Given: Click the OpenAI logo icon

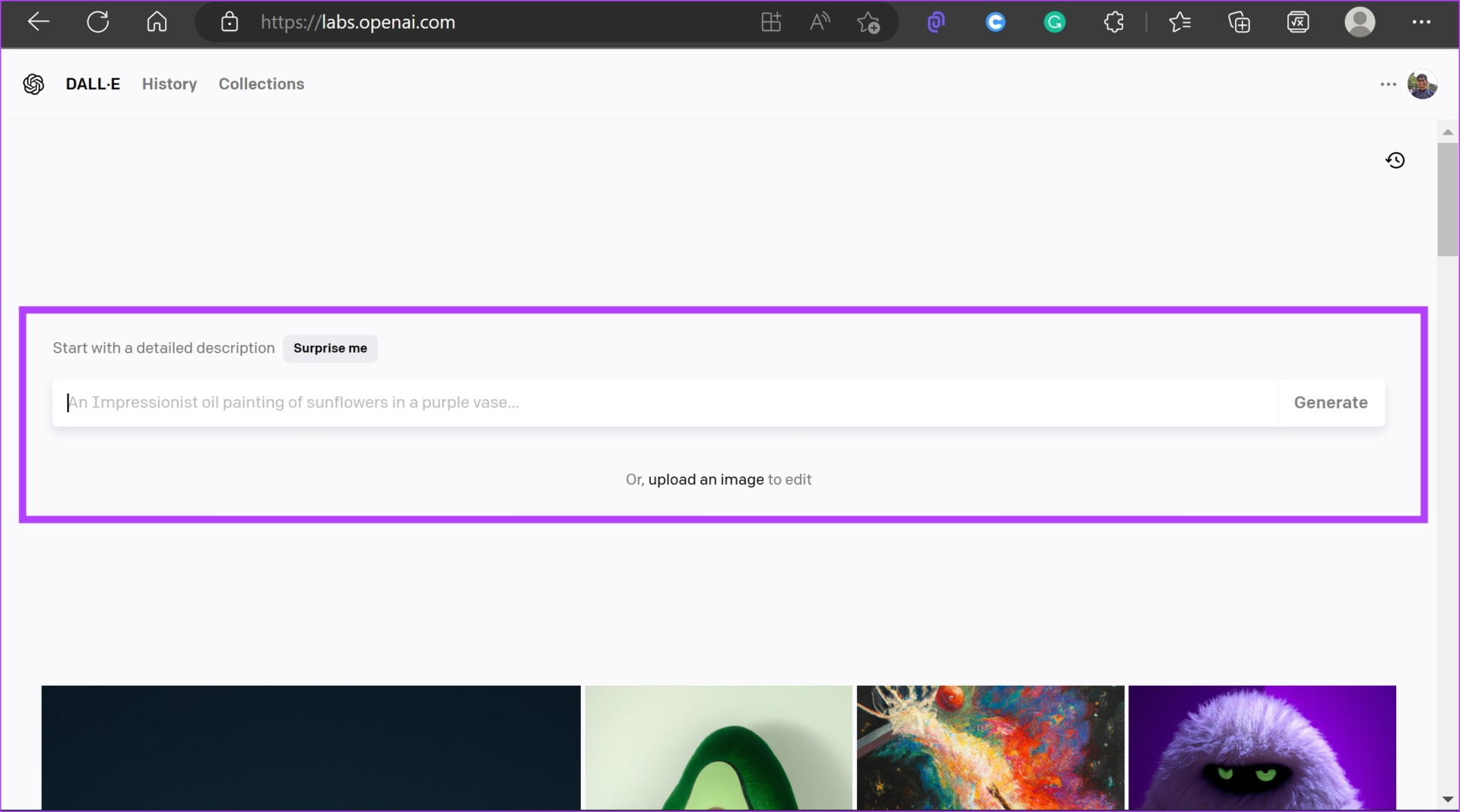Looking at the screenshot, I should (x=33, y=84).
